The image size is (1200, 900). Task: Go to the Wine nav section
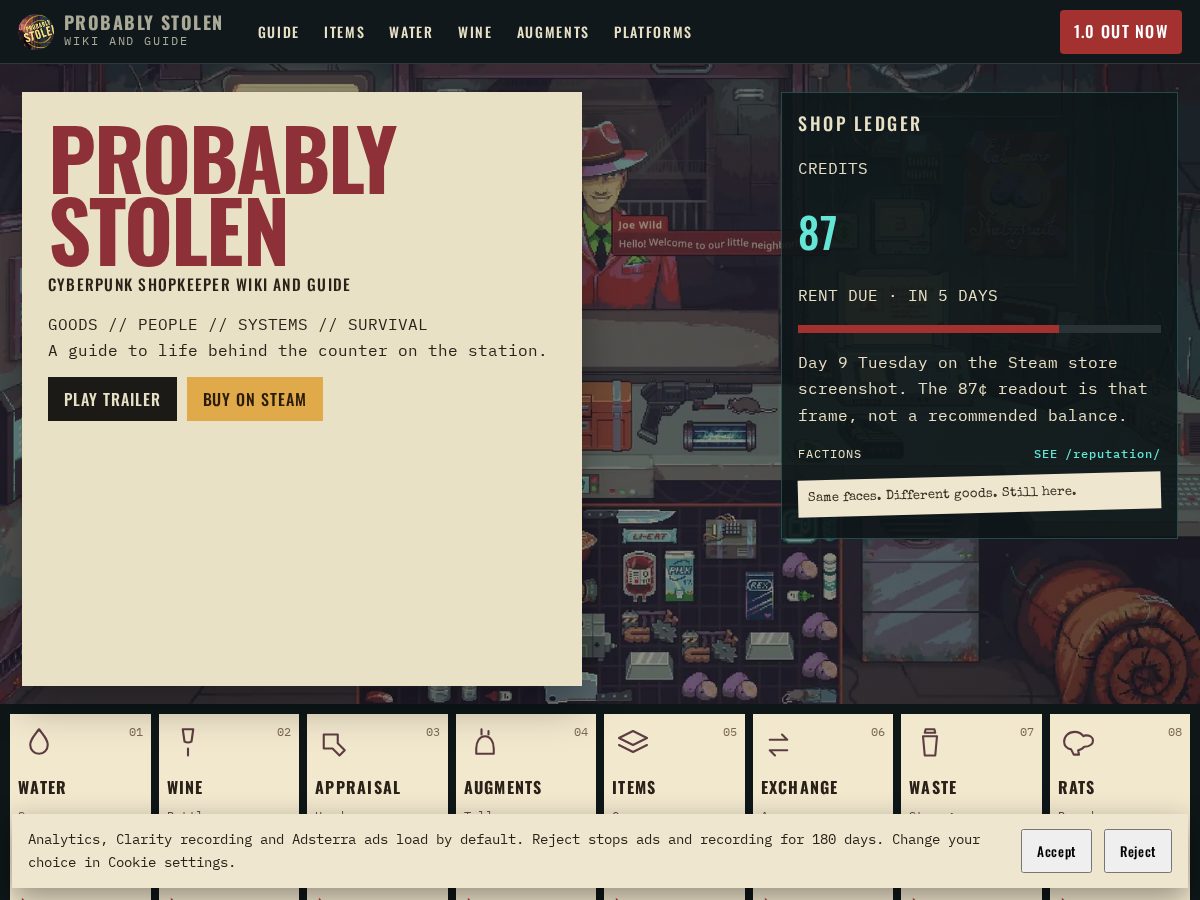pos(475,32)
